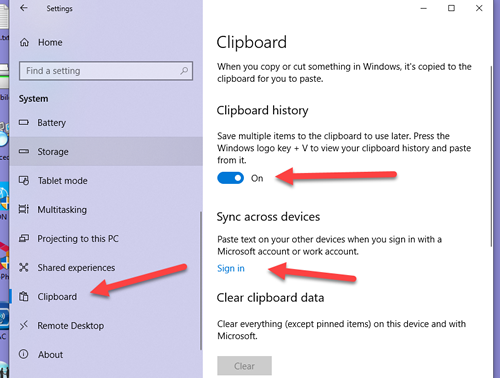Open Shared experiences via its icon
Screen dimensions: 500x378
pyautogui.click(x=24, y=267)
